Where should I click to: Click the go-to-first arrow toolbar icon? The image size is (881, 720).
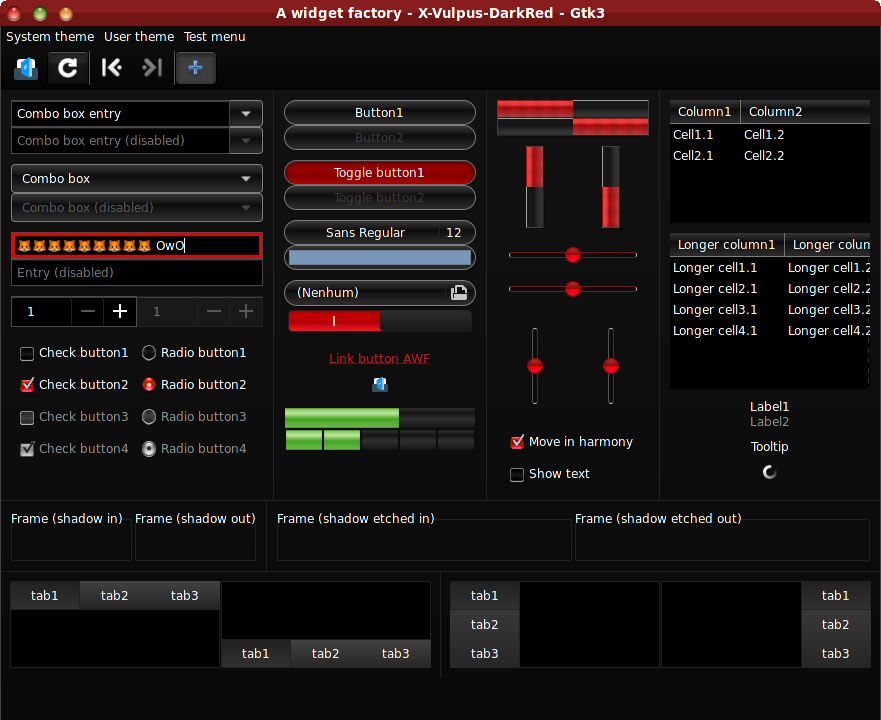pos(111,68)
